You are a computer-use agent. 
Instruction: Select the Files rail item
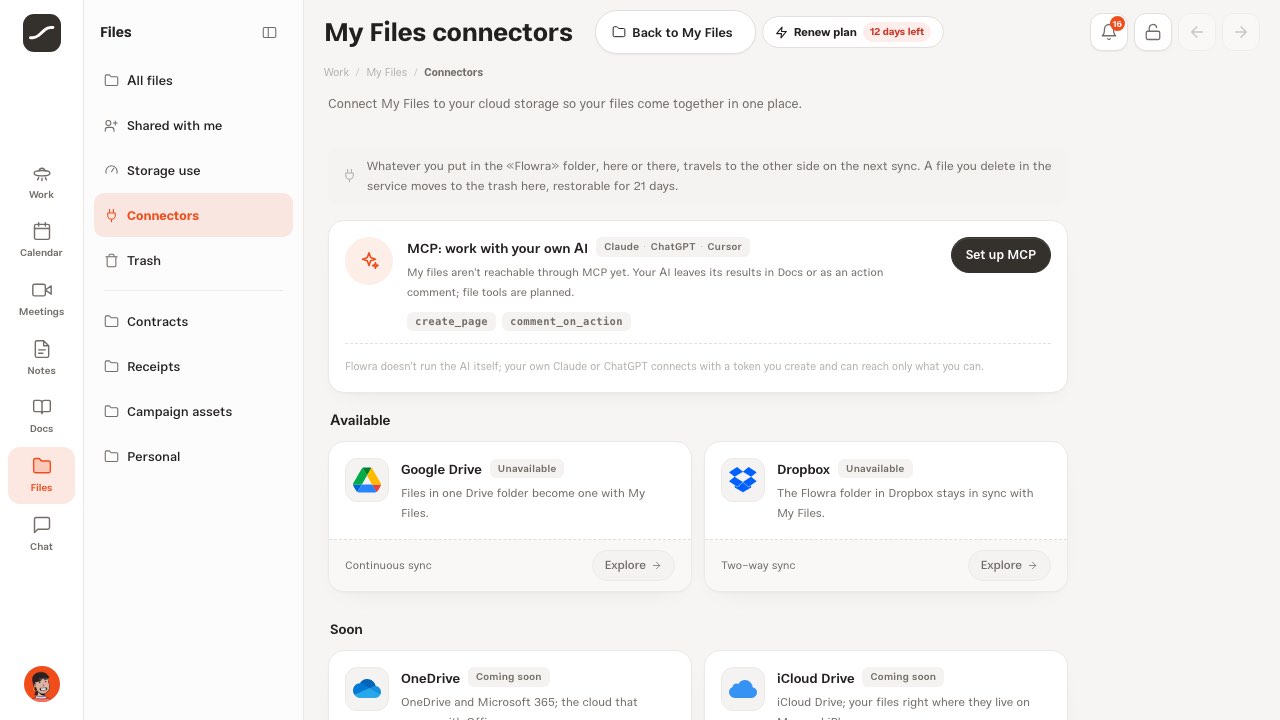(x=41, y=475)
